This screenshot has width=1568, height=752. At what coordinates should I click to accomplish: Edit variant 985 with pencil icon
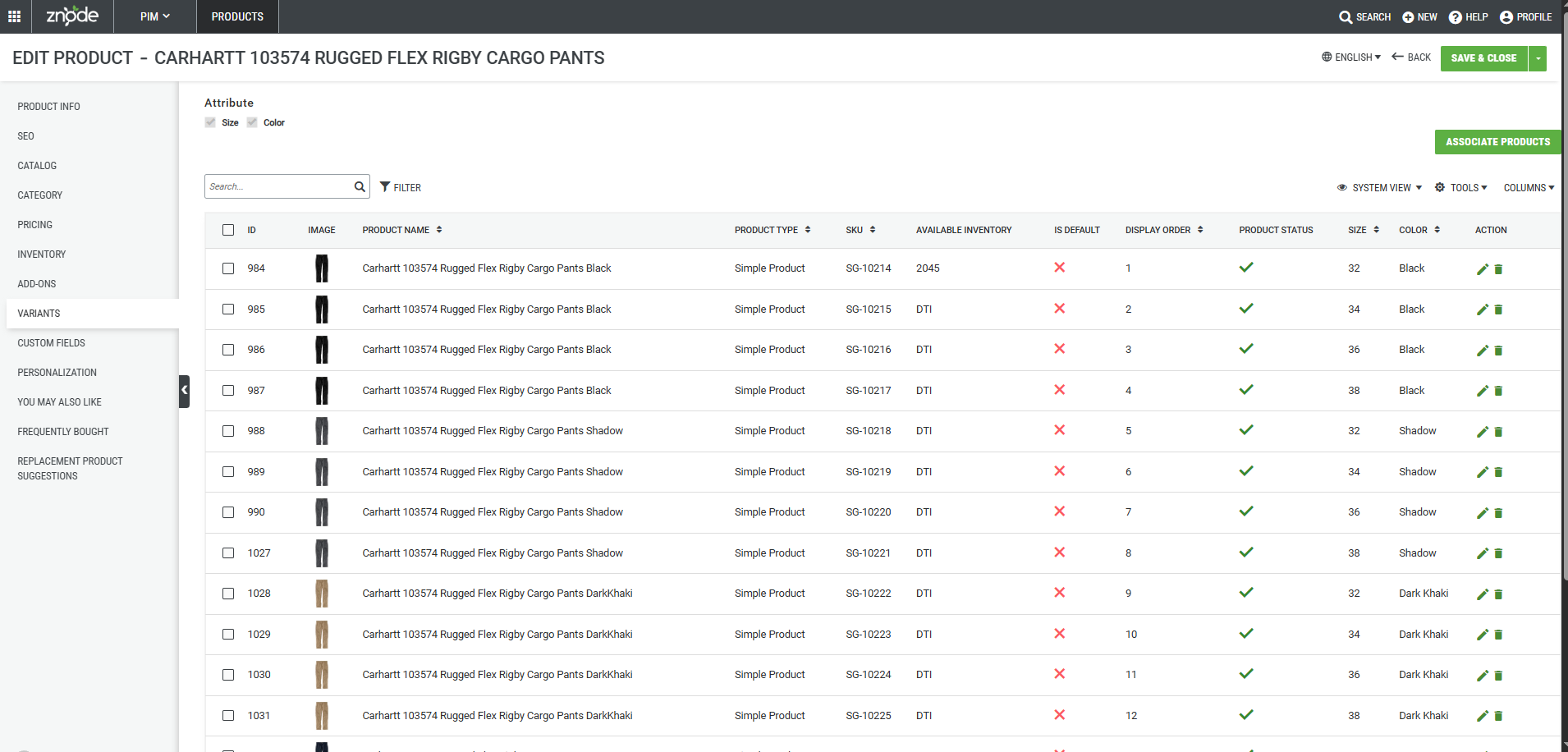pos(1483,310)
